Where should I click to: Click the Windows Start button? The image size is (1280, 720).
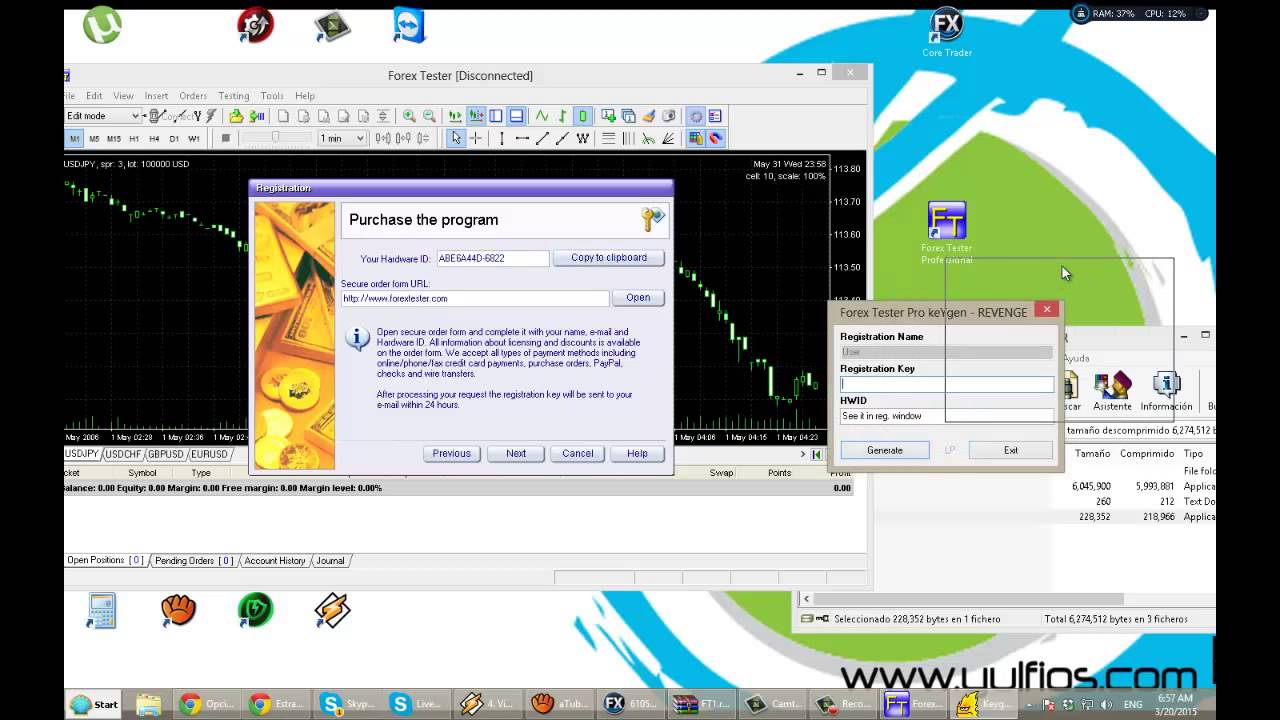[95, 704]
